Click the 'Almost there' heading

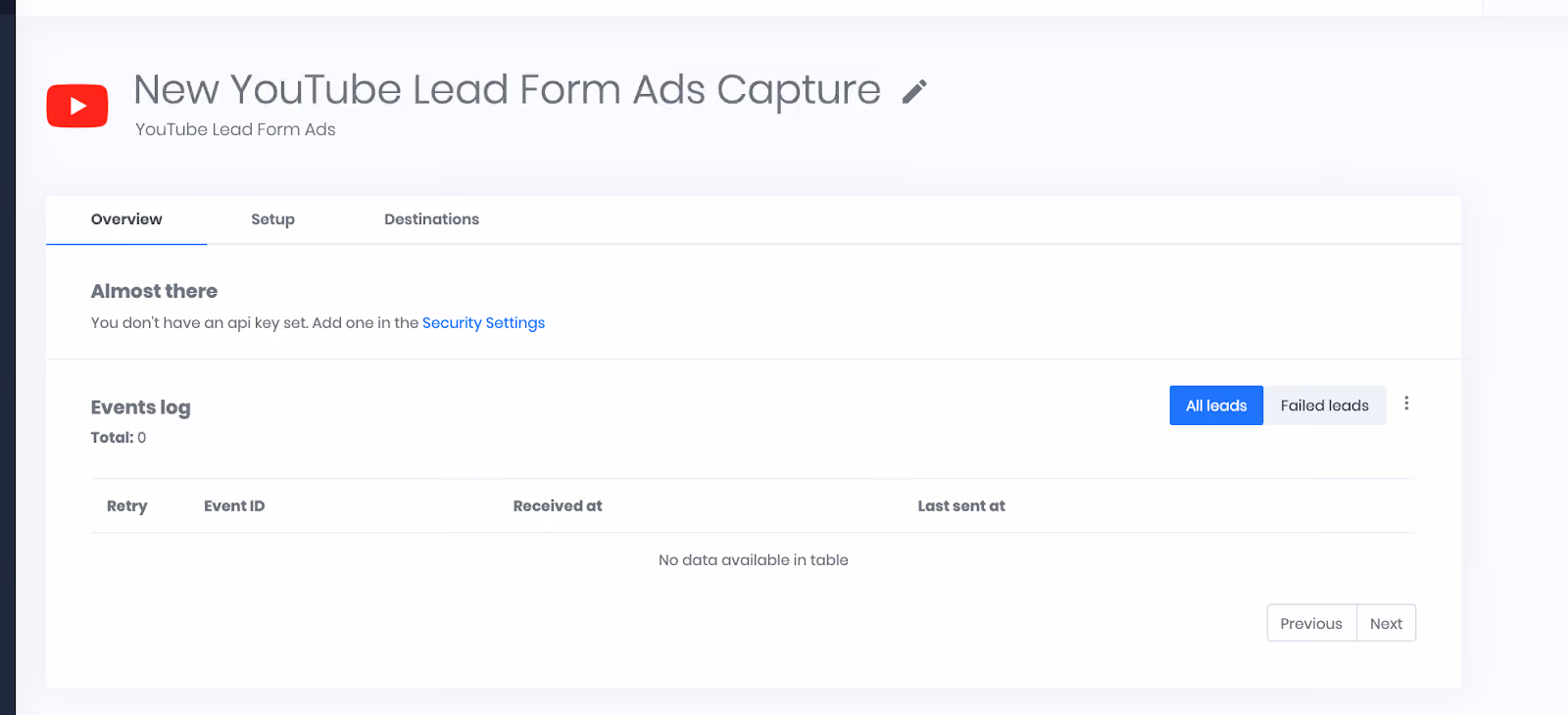click(x=154, y=291)
